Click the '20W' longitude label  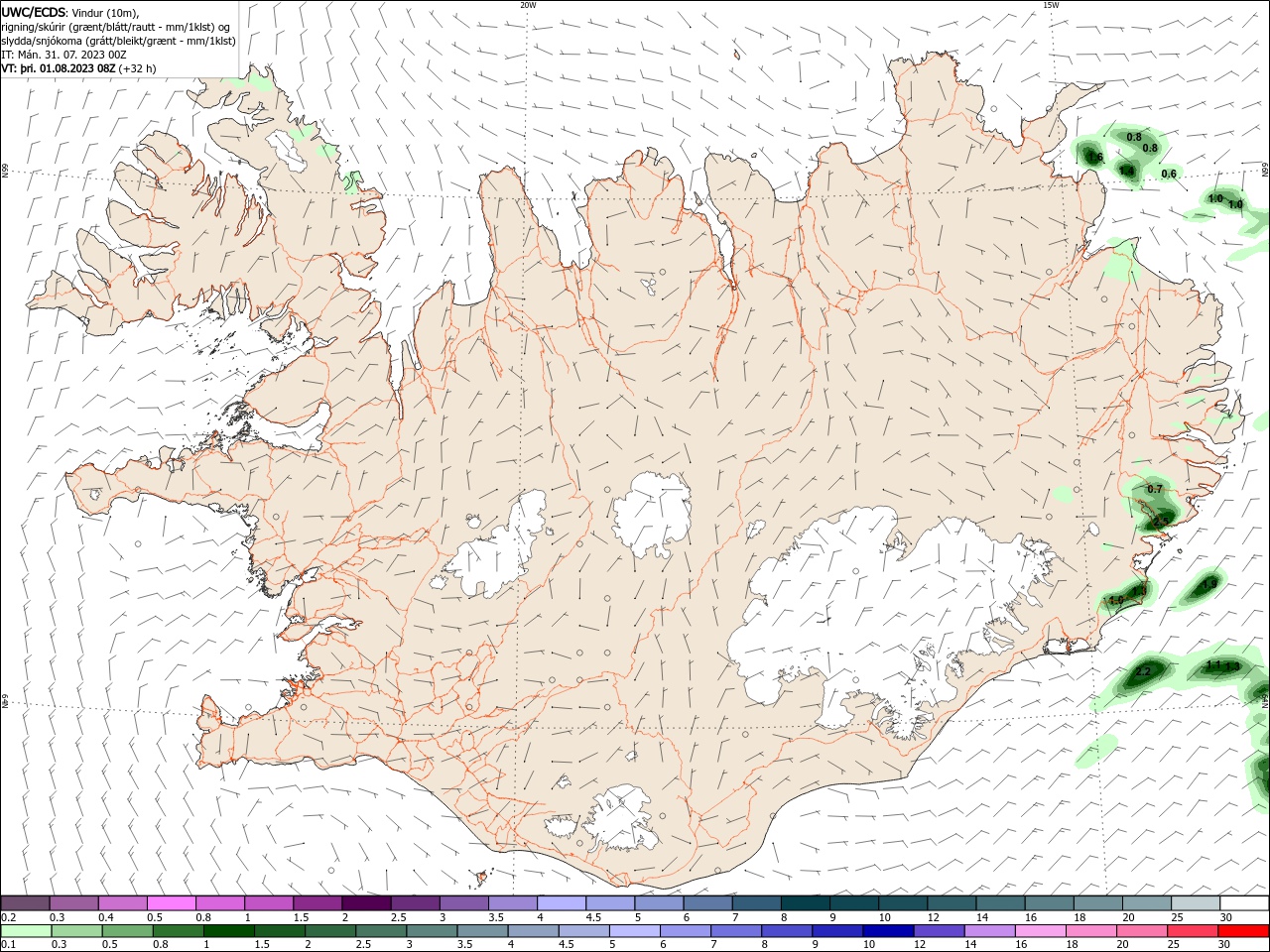click(528, 5)
